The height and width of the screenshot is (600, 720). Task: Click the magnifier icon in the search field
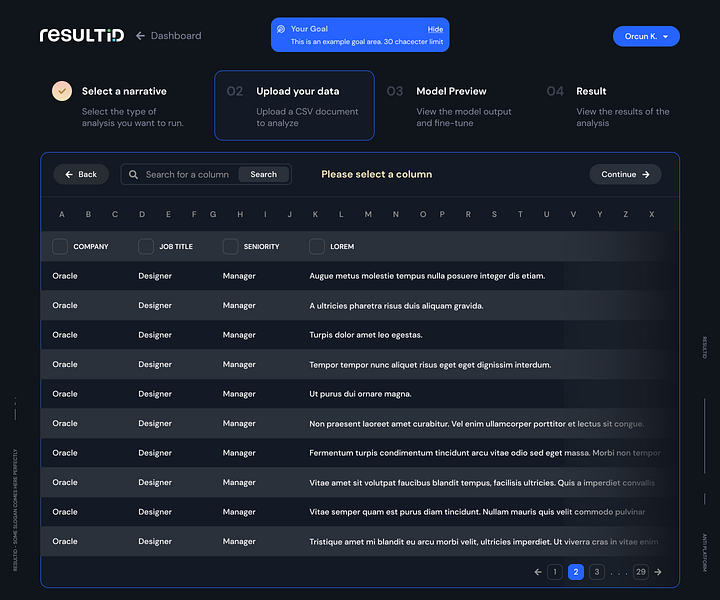point(133,174)
